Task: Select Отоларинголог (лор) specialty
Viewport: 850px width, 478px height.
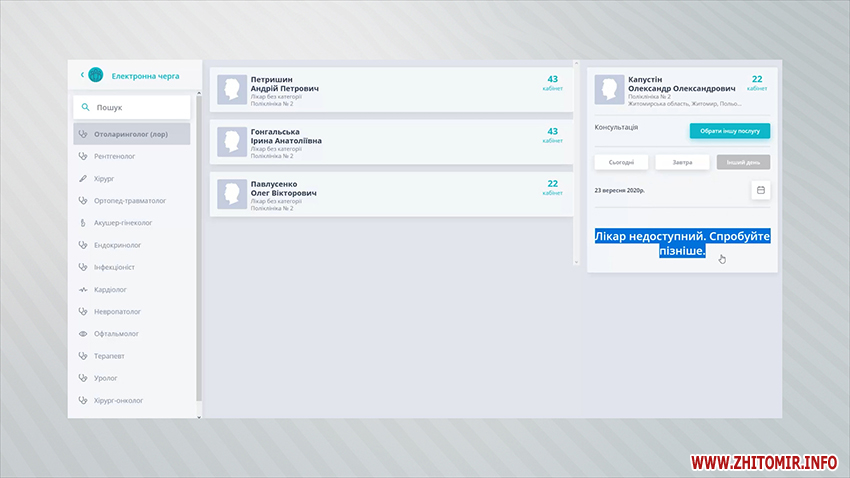Action: 132,134
